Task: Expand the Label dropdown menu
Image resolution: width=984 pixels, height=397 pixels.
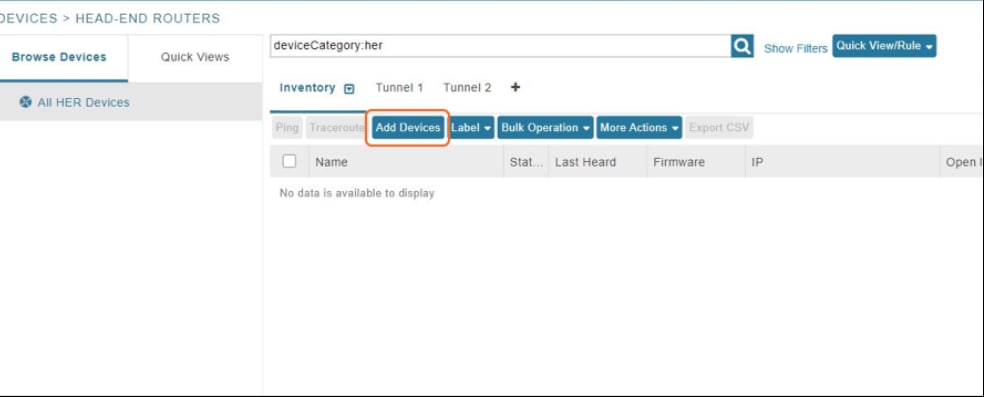Action: click(471, 127)
